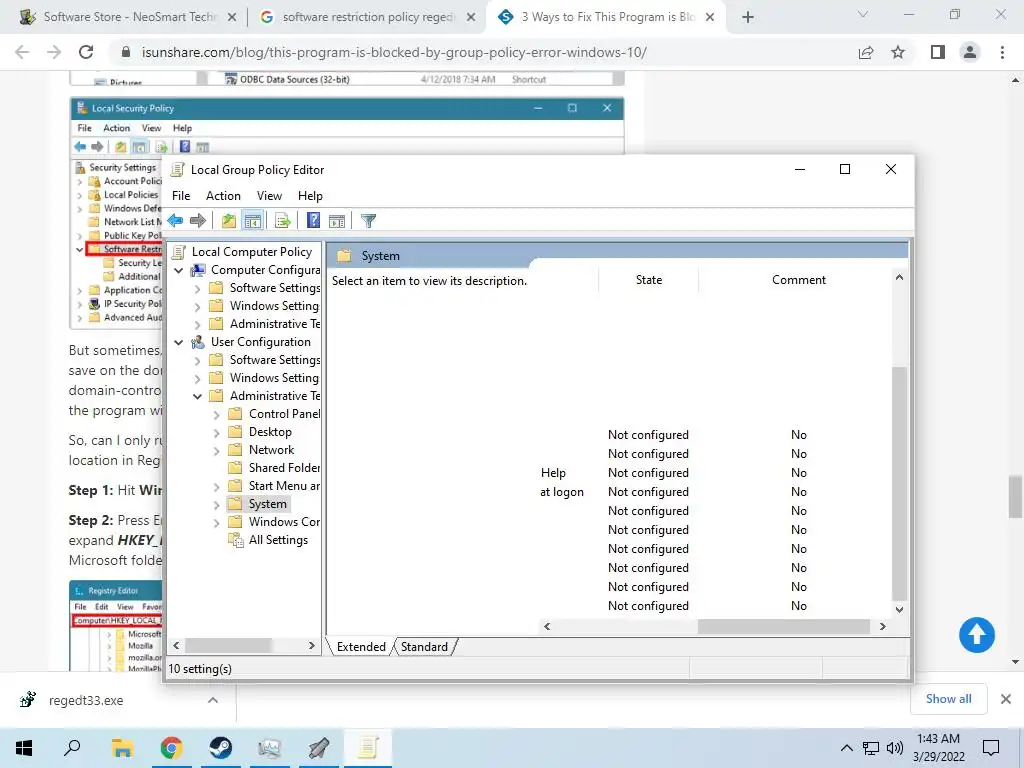Image resolution: width=1024 pixels, height=768 pixels.
Task: Expand the System tree node arrow
Action: [x=216, y=504]
